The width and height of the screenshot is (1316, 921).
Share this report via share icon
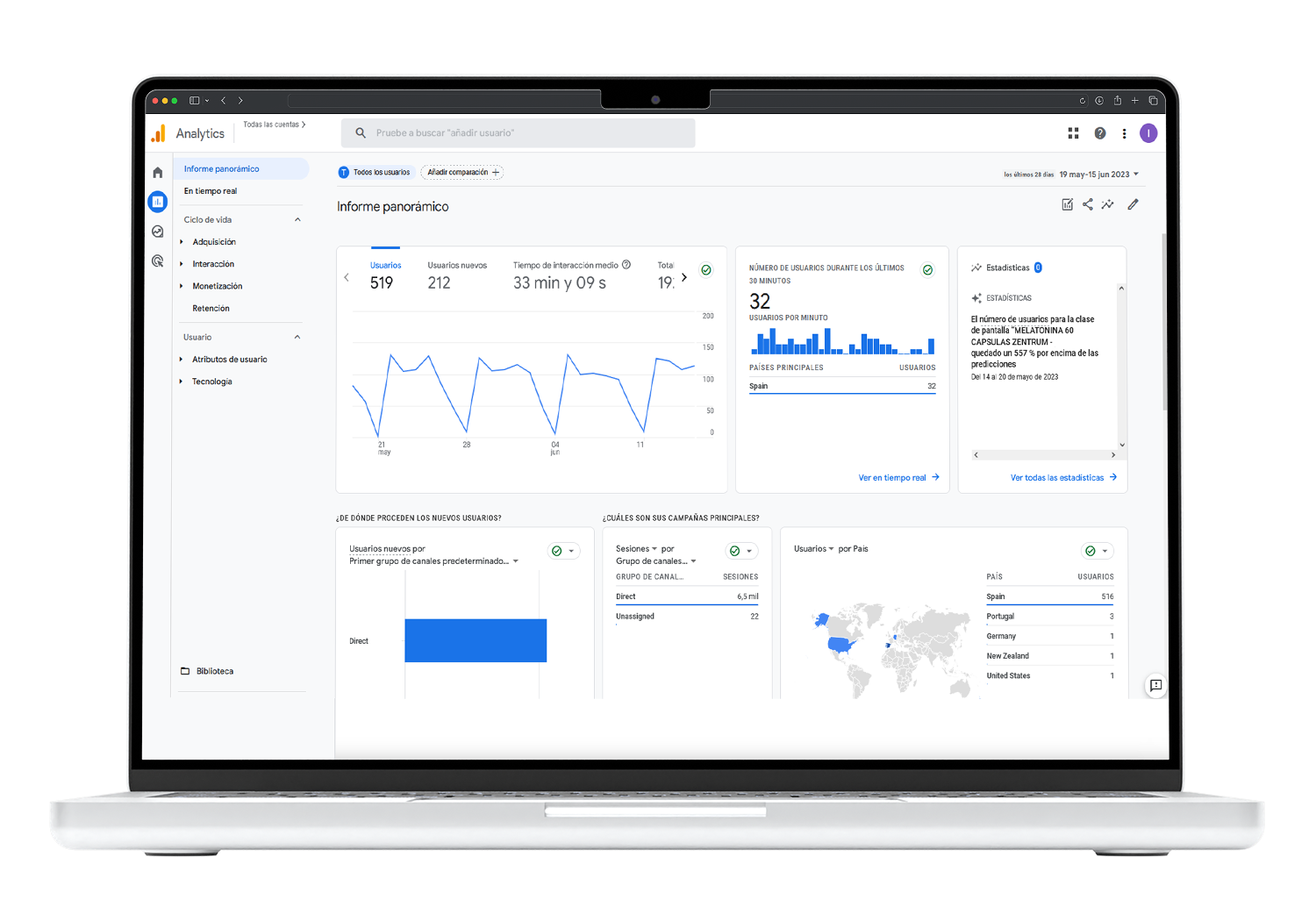point(1088,204)
